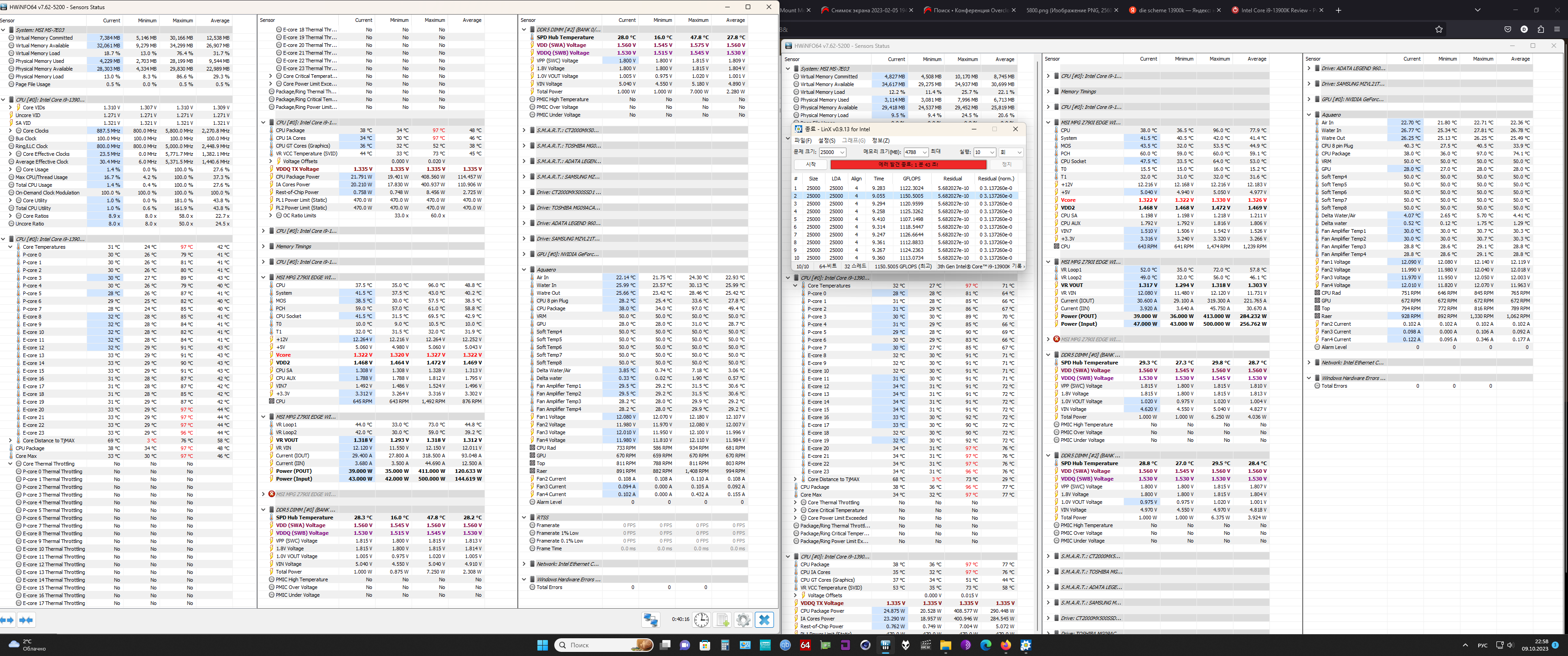The height and width of the screenshot is (656, 1568).
Task: Bookmark the page with the star icon
Action: coord(1439,29)
